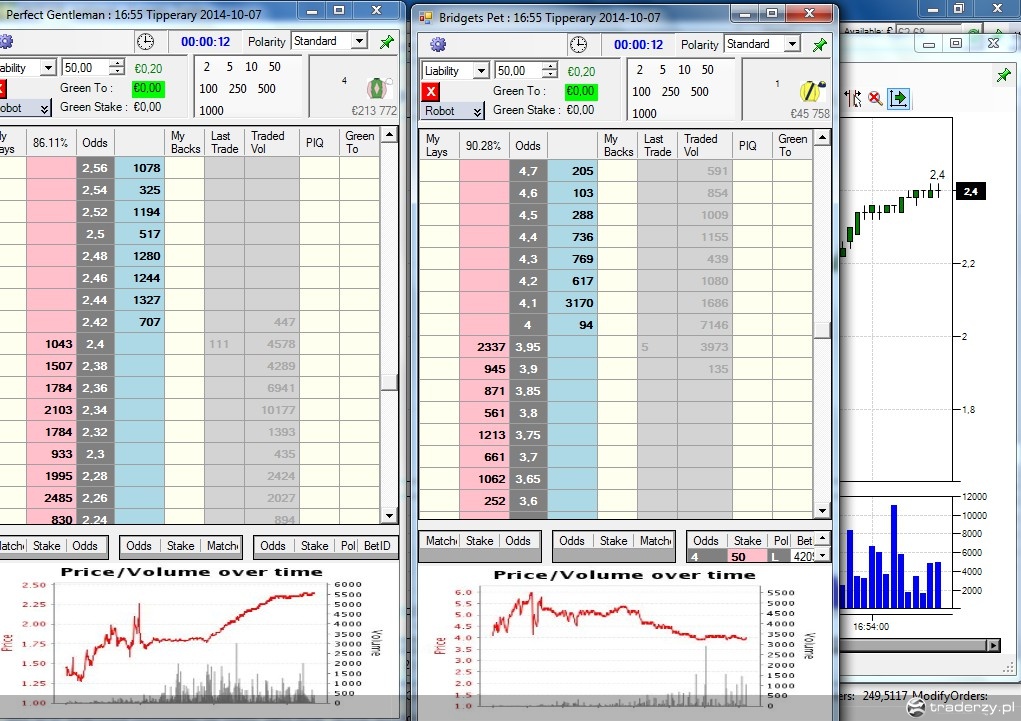Screen dimensions: 1021x721
Task: Click the 50,00 stake field in Bridgets Pet
Action: coord(519,70)
